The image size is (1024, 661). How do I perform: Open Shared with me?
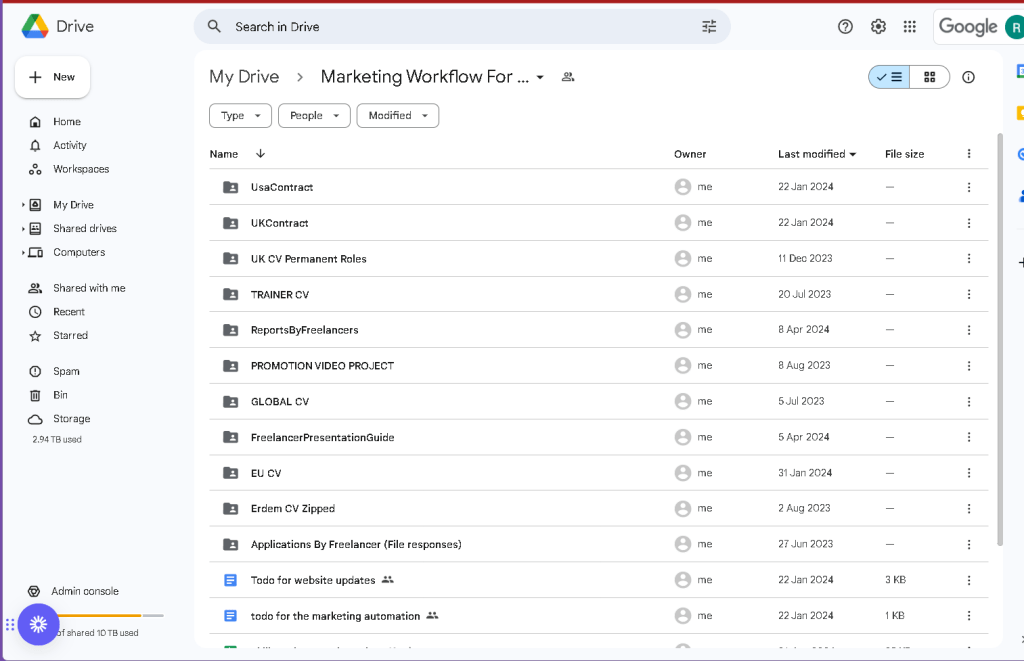89,288
